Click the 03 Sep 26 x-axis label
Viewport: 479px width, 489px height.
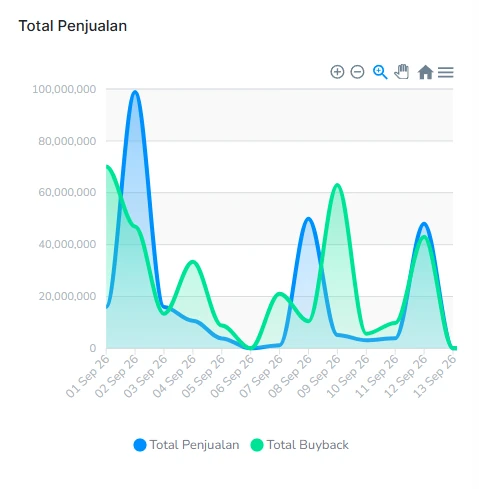[146, 376]
